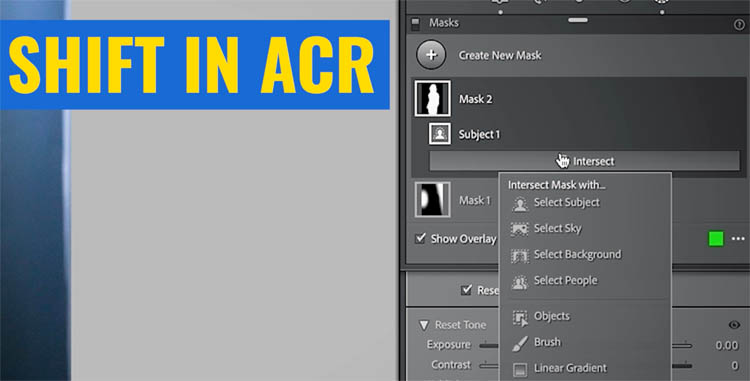
Task: Click the Exposure value field 0.00
Action: 727,345
